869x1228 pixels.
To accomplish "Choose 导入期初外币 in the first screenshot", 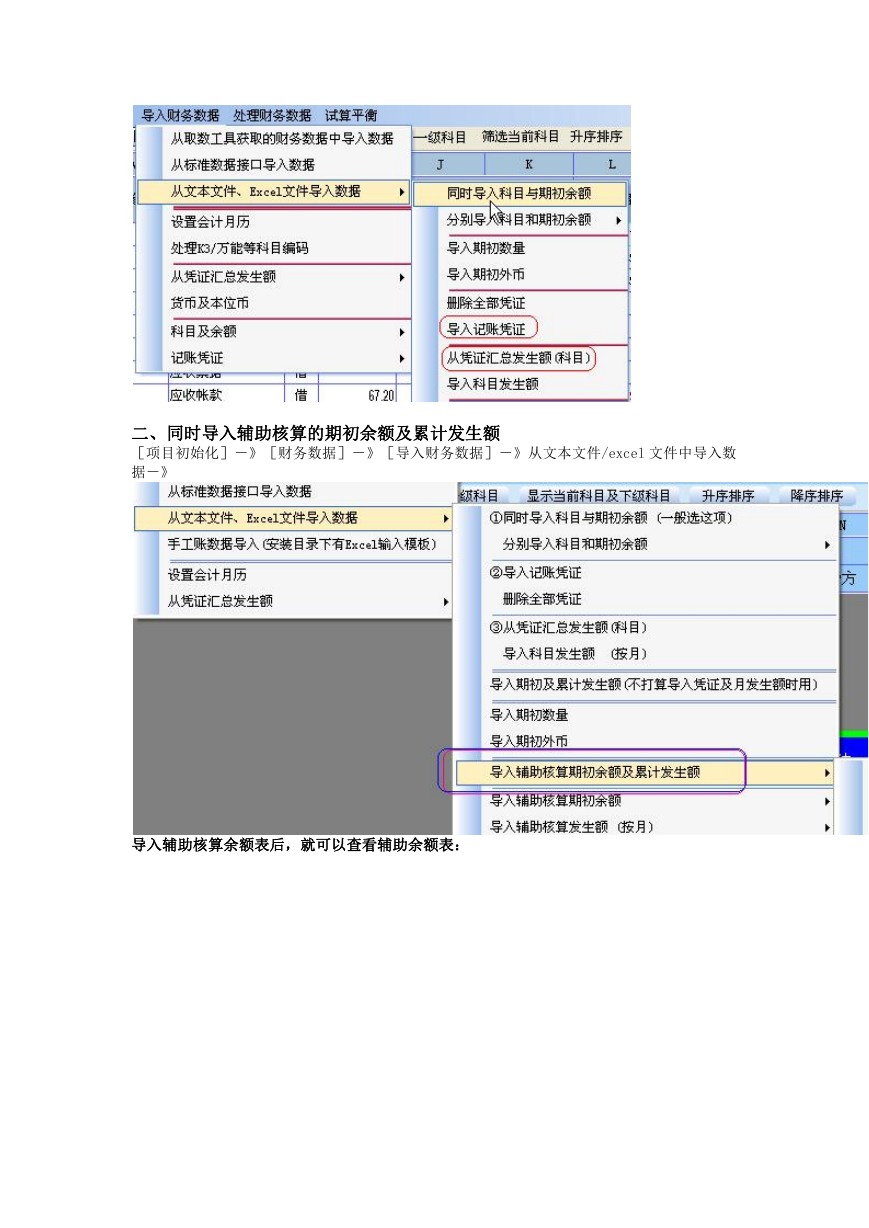I will click(x=520, y=274).
